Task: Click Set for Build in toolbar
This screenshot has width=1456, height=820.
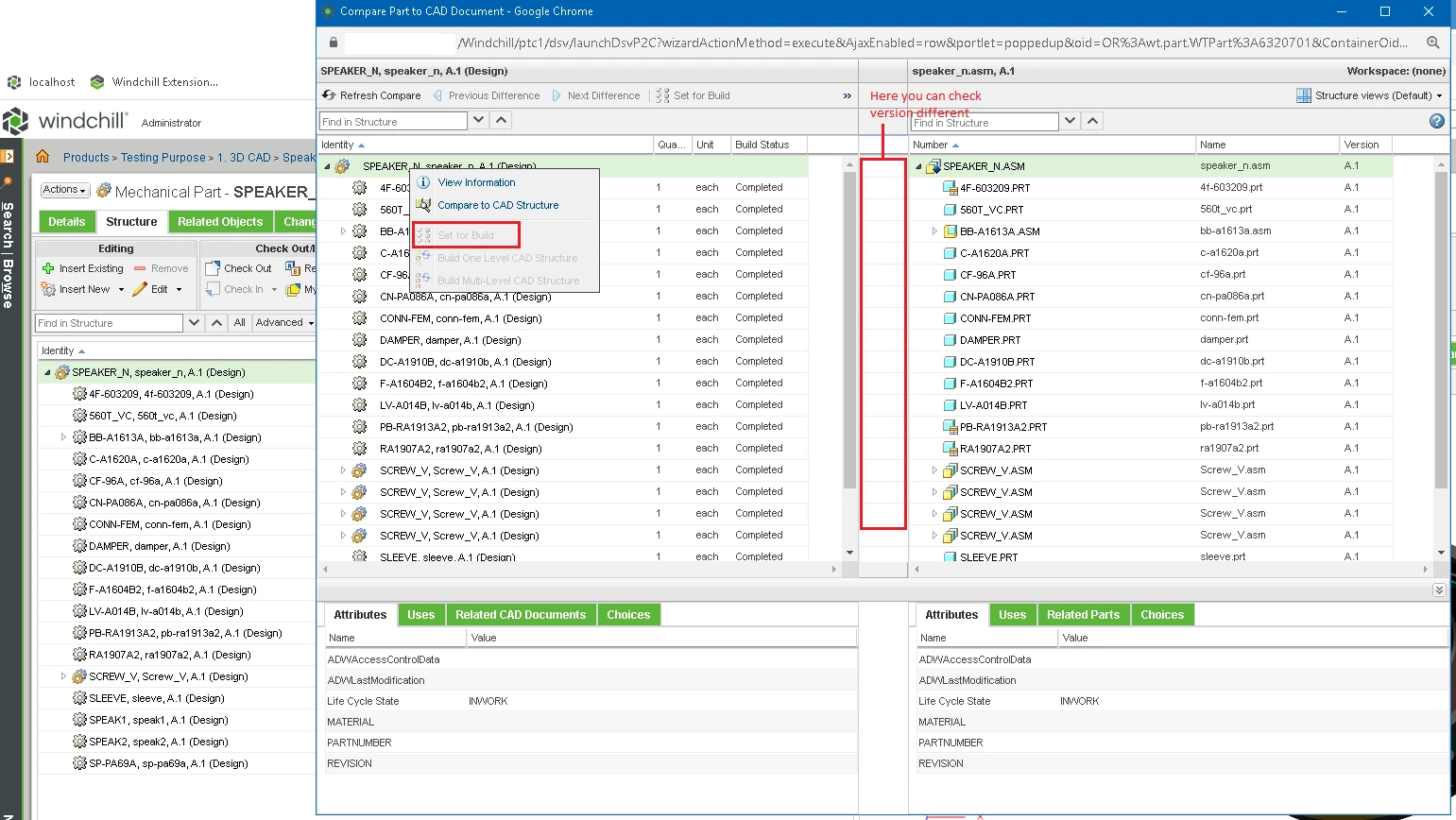Action: (x=693, y=95)
